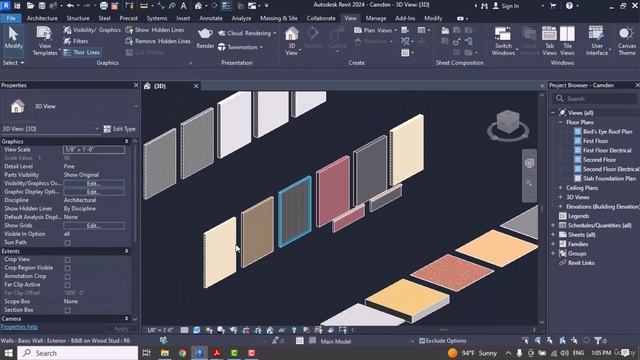This screenshot has width=640, height=360.
Task: Click Show Hidden Lines tool
Action: pos(155,30)
